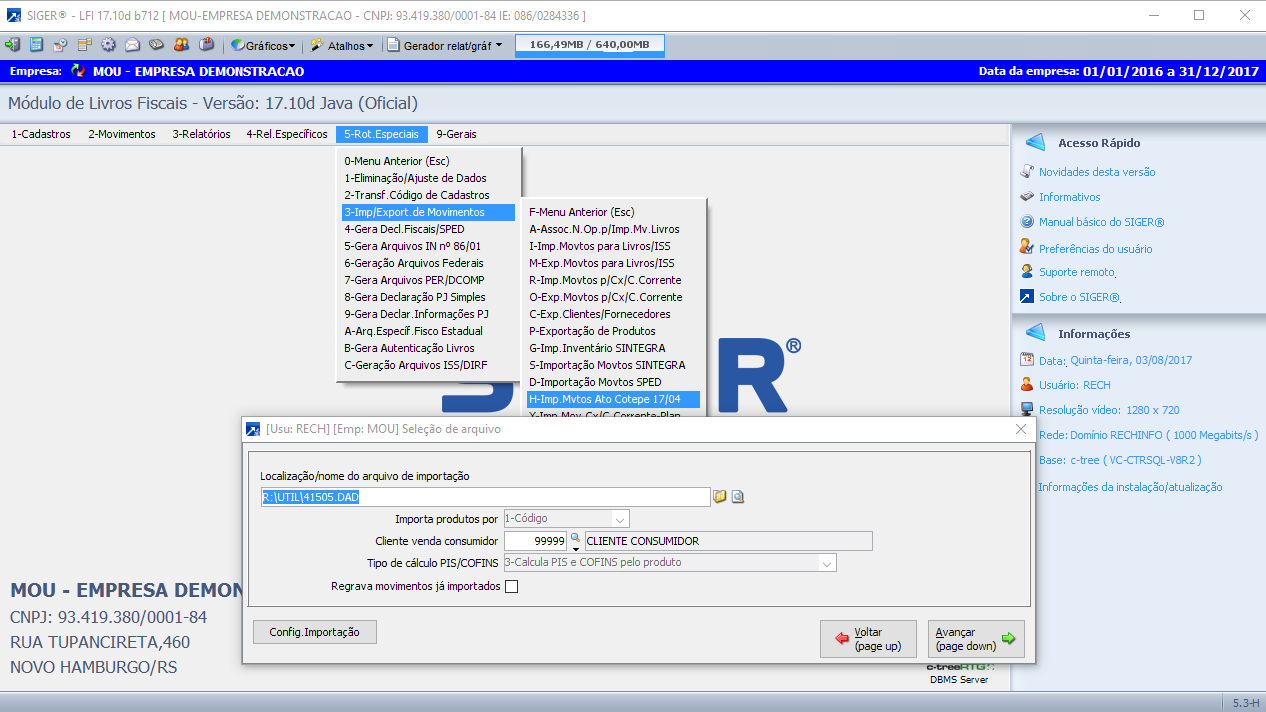The image size is (1266, 712).
Task: Select D-Importação Movtos SPED menu entry
Action: point(595,382)
